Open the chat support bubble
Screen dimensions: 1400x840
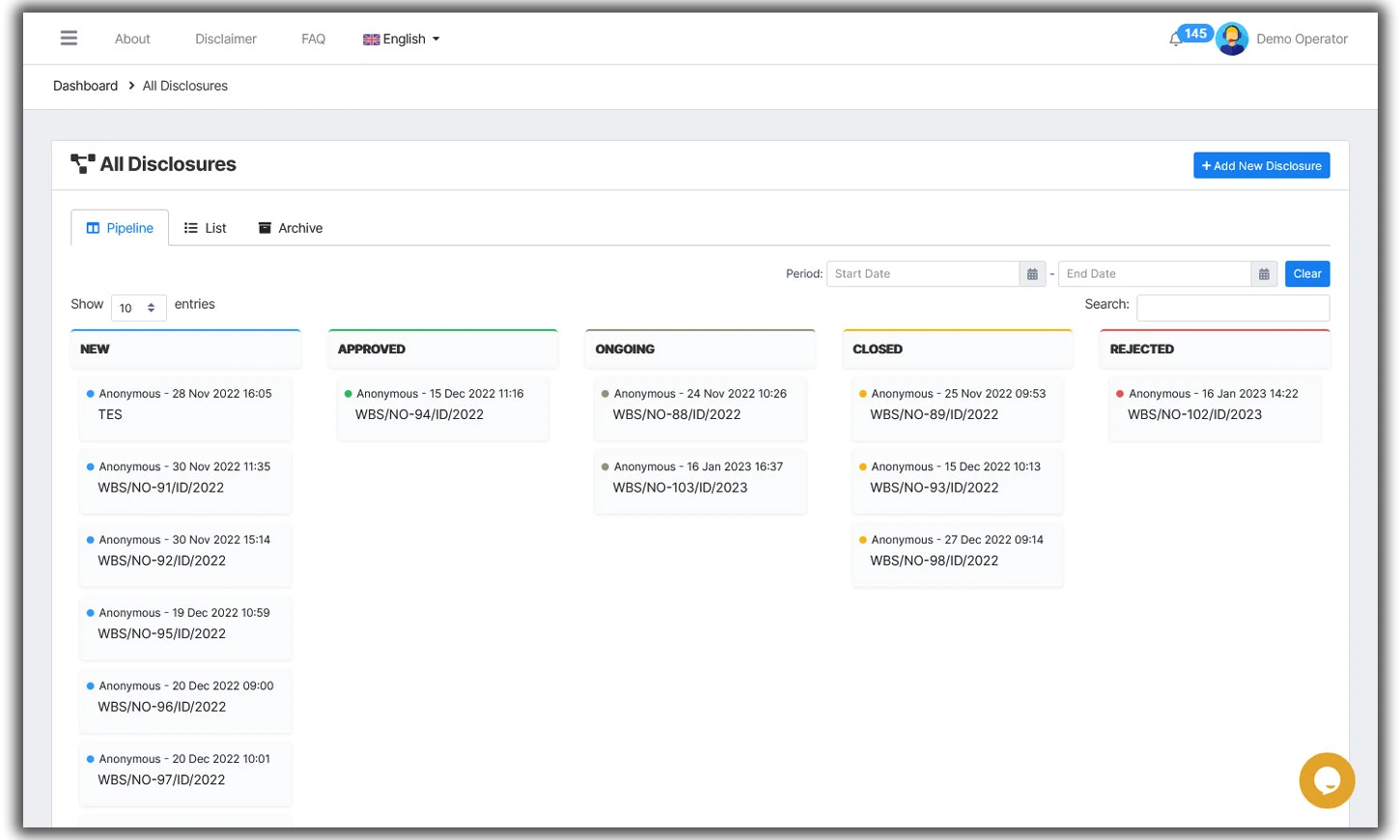point(1327,780)
